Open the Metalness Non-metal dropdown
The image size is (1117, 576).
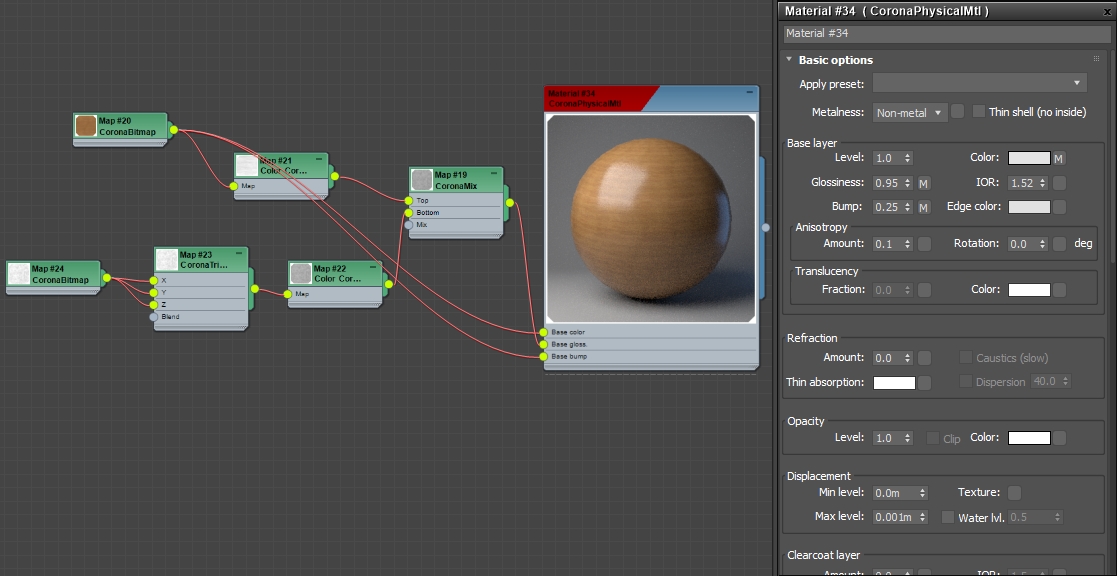[x=910, y=112]
